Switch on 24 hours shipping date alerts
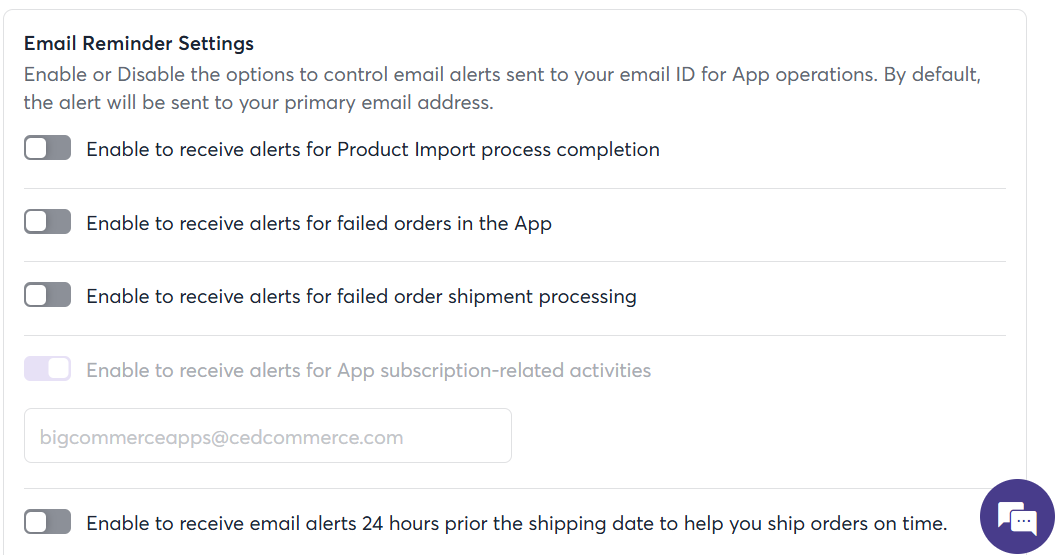The height and width of the screenshot is (555, 1056). (47, 522)
